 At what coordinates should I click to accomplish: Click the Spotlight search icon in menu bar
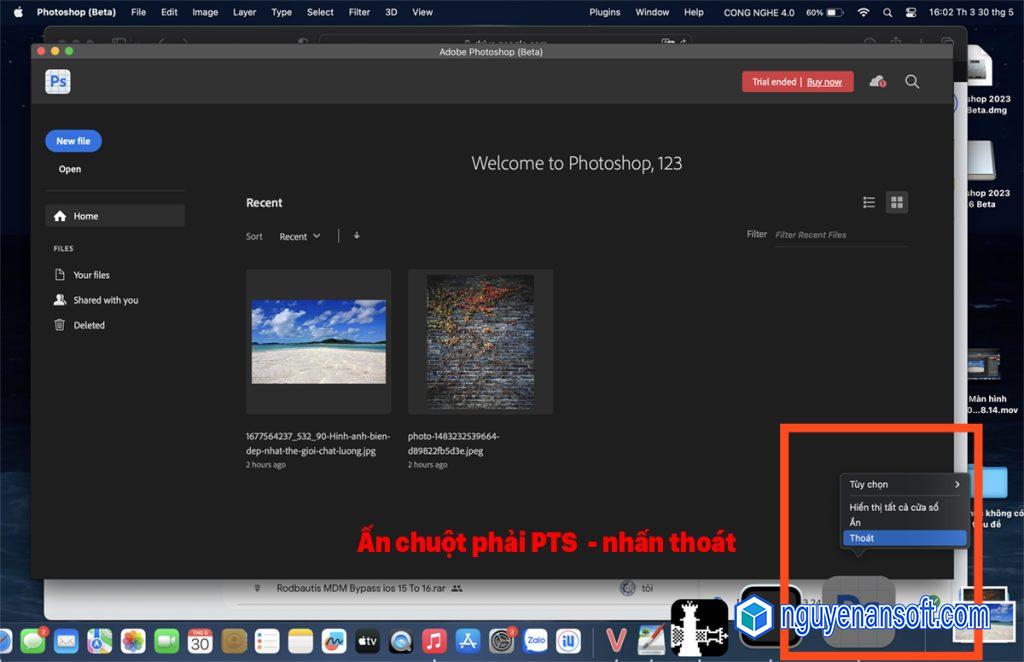pos(887,12)
